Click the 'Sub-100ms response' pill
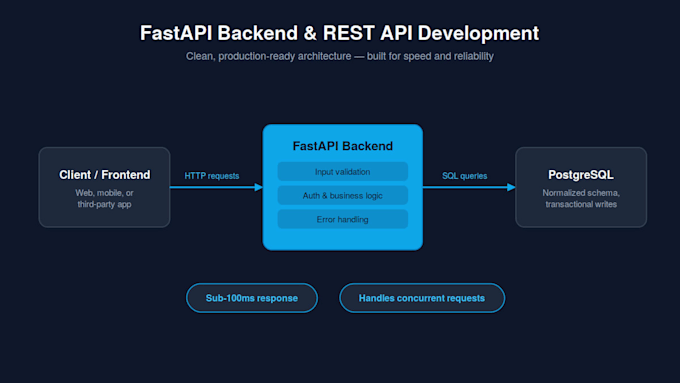The width and height of the screenshot is (680, 383). [x=252, y=298]
